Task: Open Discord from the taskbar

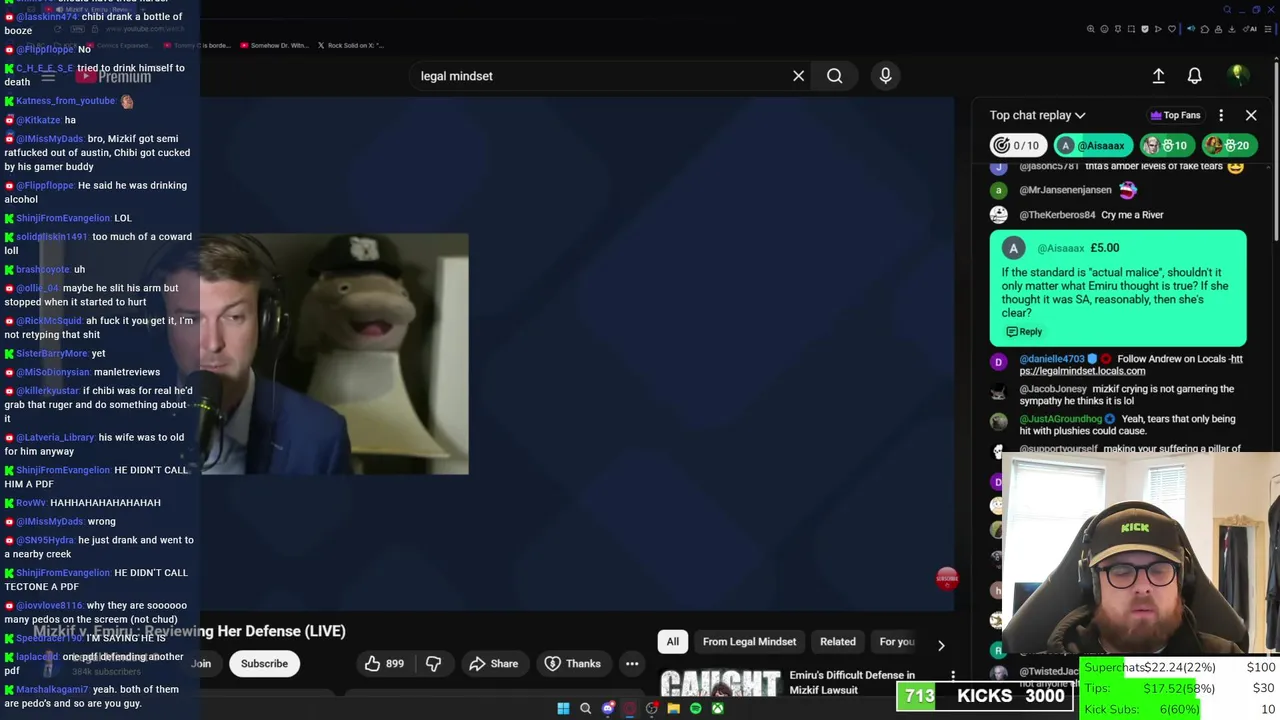Action: 607,708
